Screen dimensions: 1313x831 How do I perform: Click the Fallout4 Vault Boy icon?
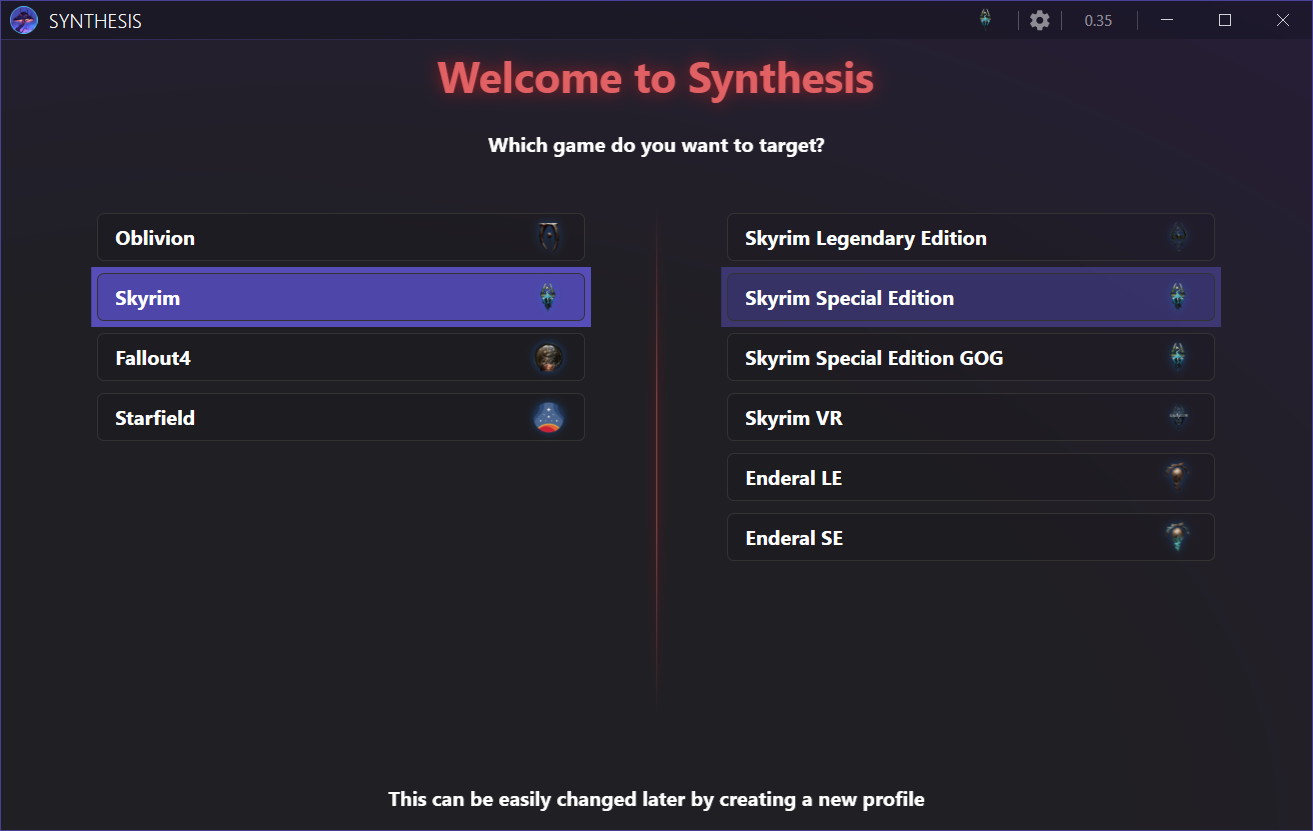(548, 357)
